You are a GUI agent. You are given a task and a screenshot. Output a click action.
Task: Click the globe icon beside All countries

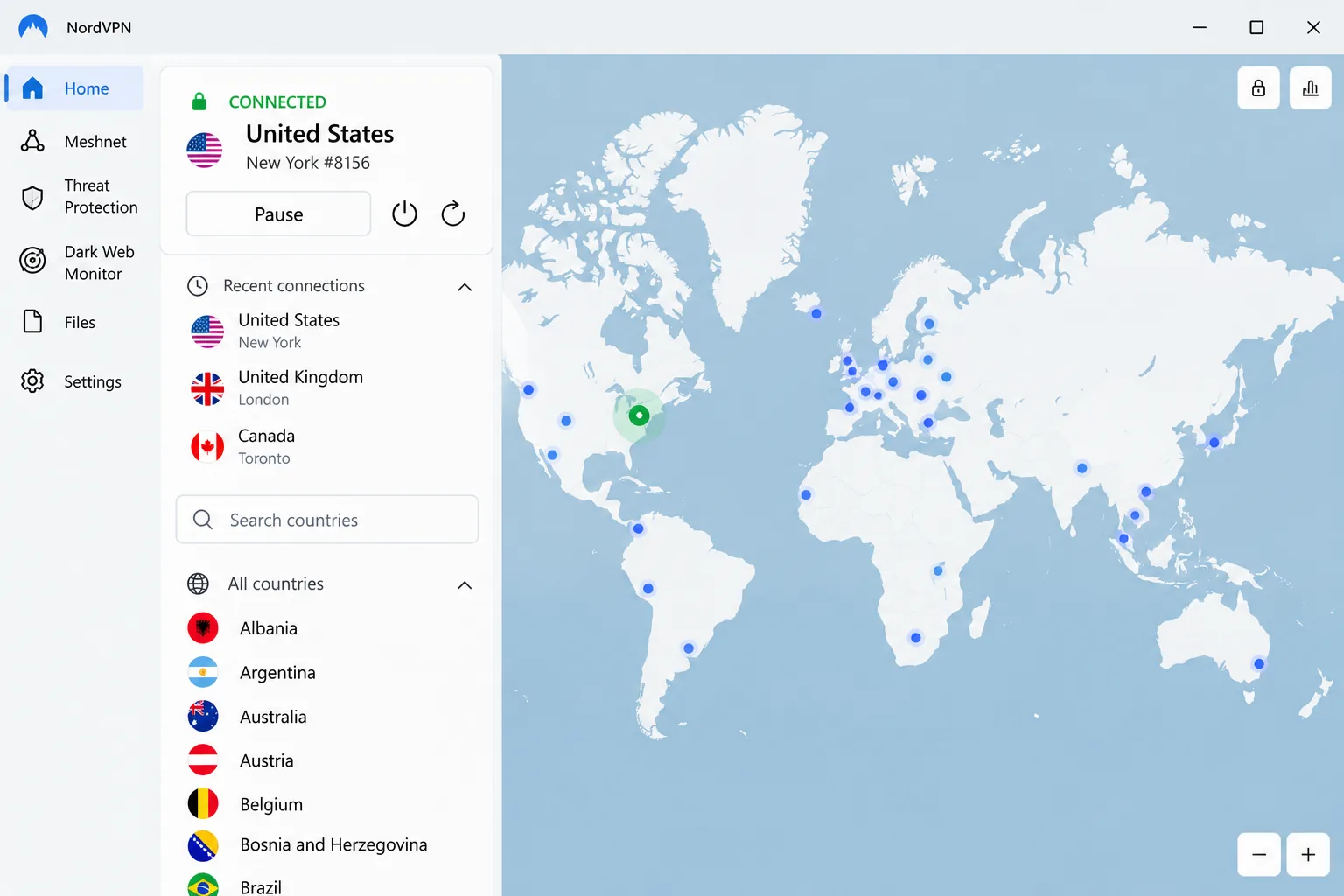pyautogui.click(x=199, y=584)
